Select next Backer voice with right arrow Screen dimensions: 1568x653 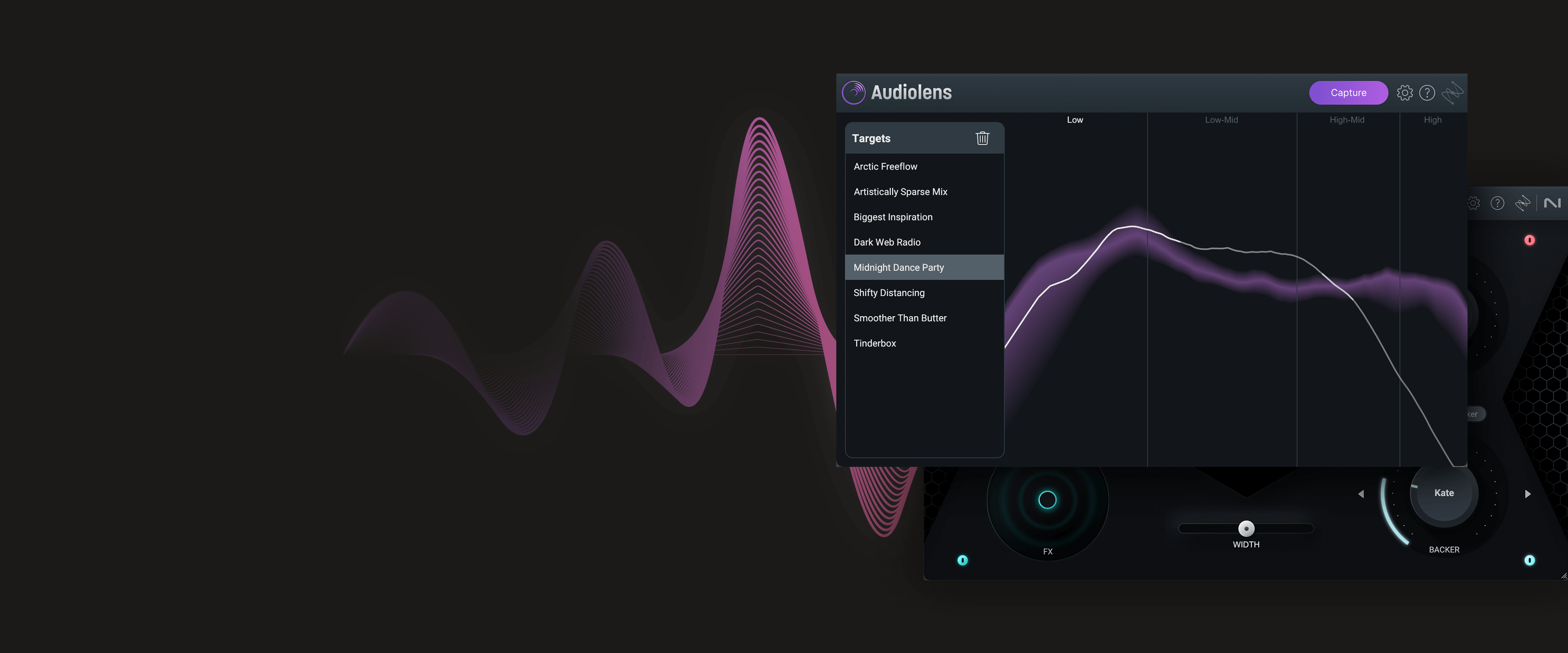tap(1527, 494)
